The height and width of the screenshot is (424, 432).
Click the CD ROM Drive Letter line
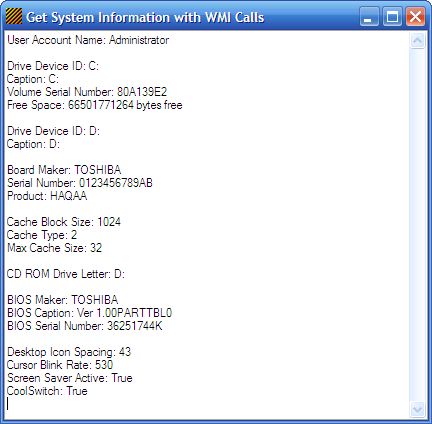[x=66, y=274]
